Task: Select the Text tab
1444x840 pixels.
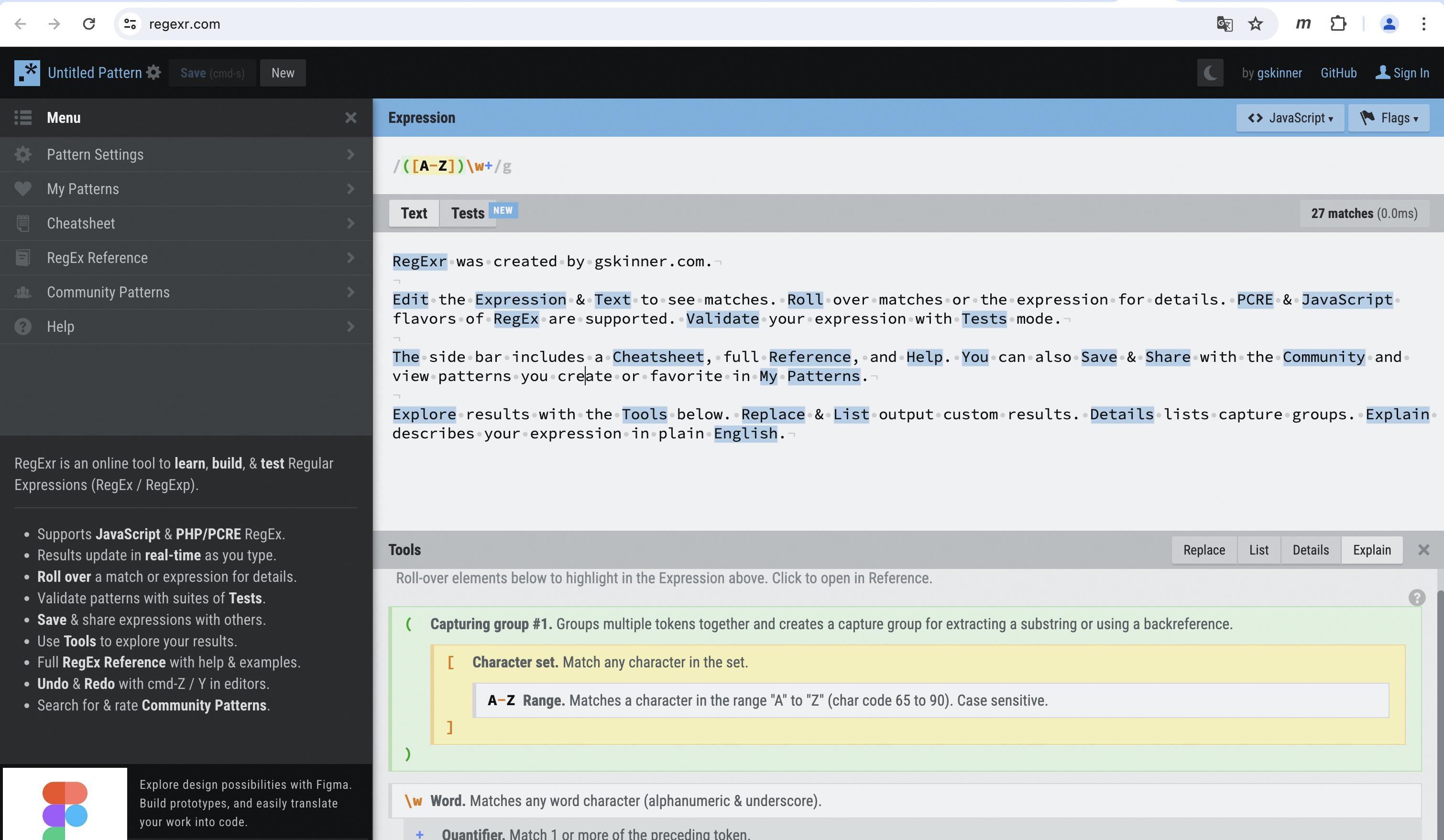Action: click(414, 212)
